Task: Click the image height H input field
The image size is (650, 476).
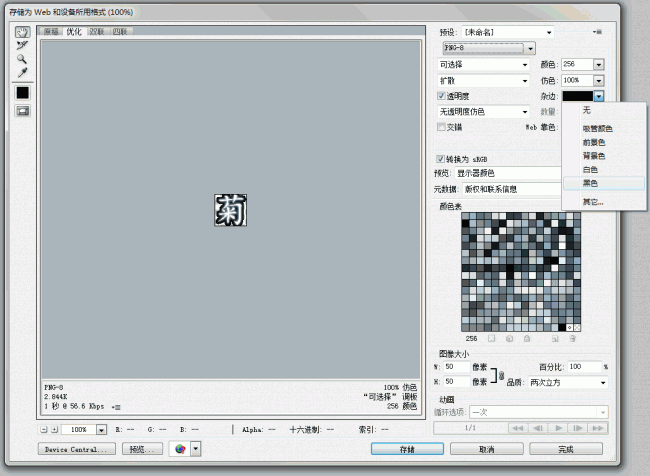Action: pos(456,381)
